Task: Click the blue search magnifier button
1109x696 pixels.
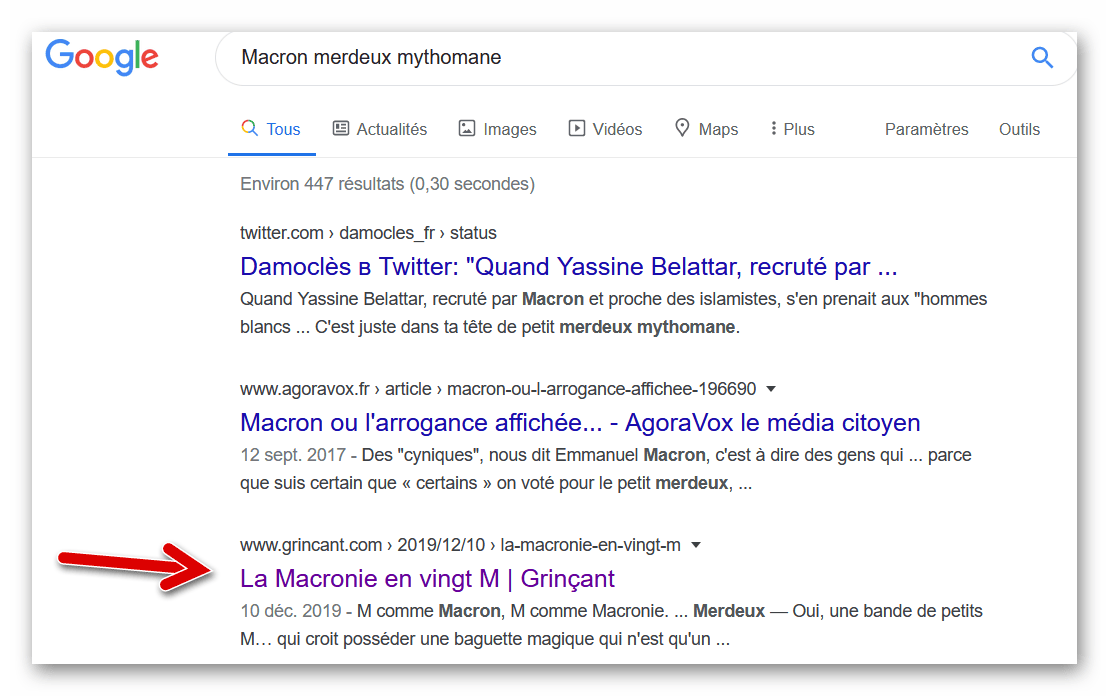Action: [x=1042, y=57]
